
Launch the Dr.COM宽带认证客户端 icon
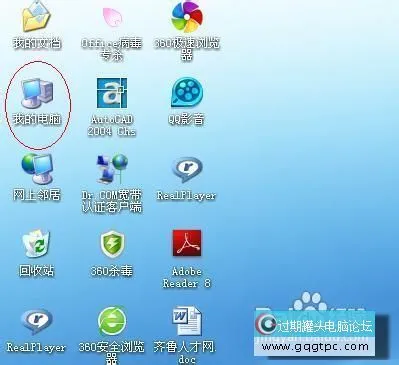pyautogui.click(x=112, y=169)
